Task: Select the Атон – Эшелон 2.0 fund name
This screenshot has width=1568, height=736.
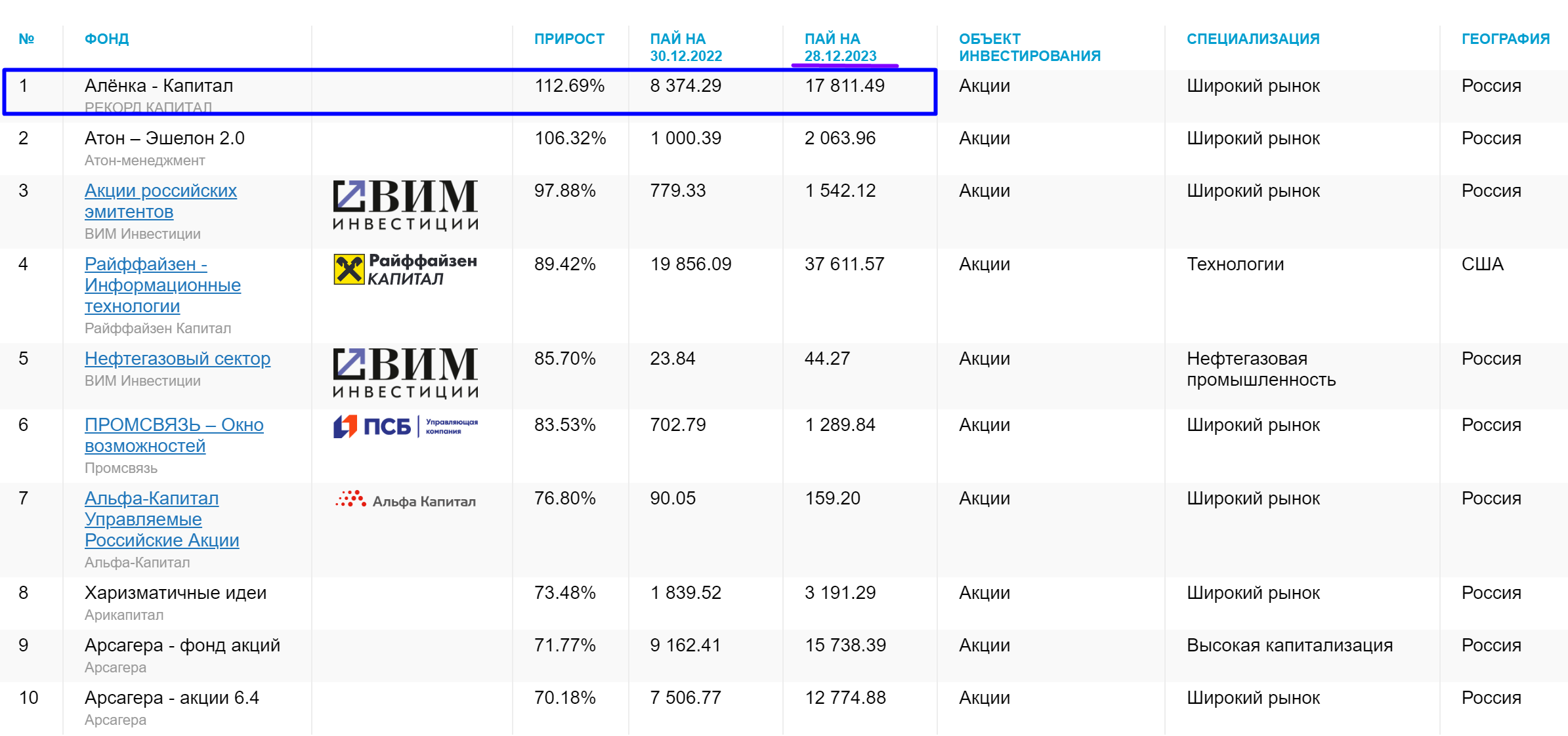Action: pos(165,138)
